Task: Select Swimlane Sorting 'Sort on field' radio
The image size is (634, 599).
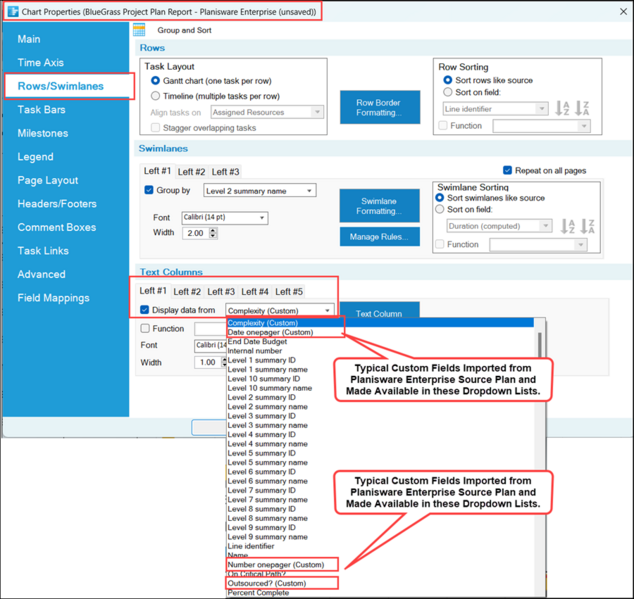Action: 440,209
